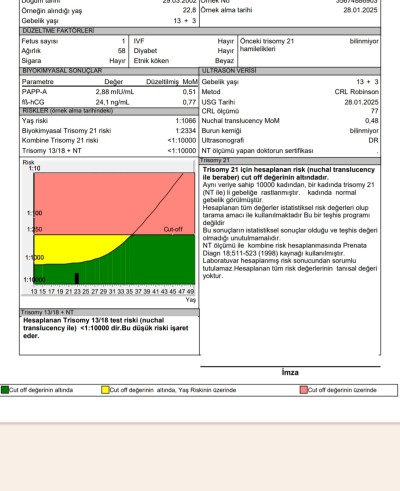
Task: Select 'bilinmiyor' beside Önceki trisomy 21
Action: (364, 41)
